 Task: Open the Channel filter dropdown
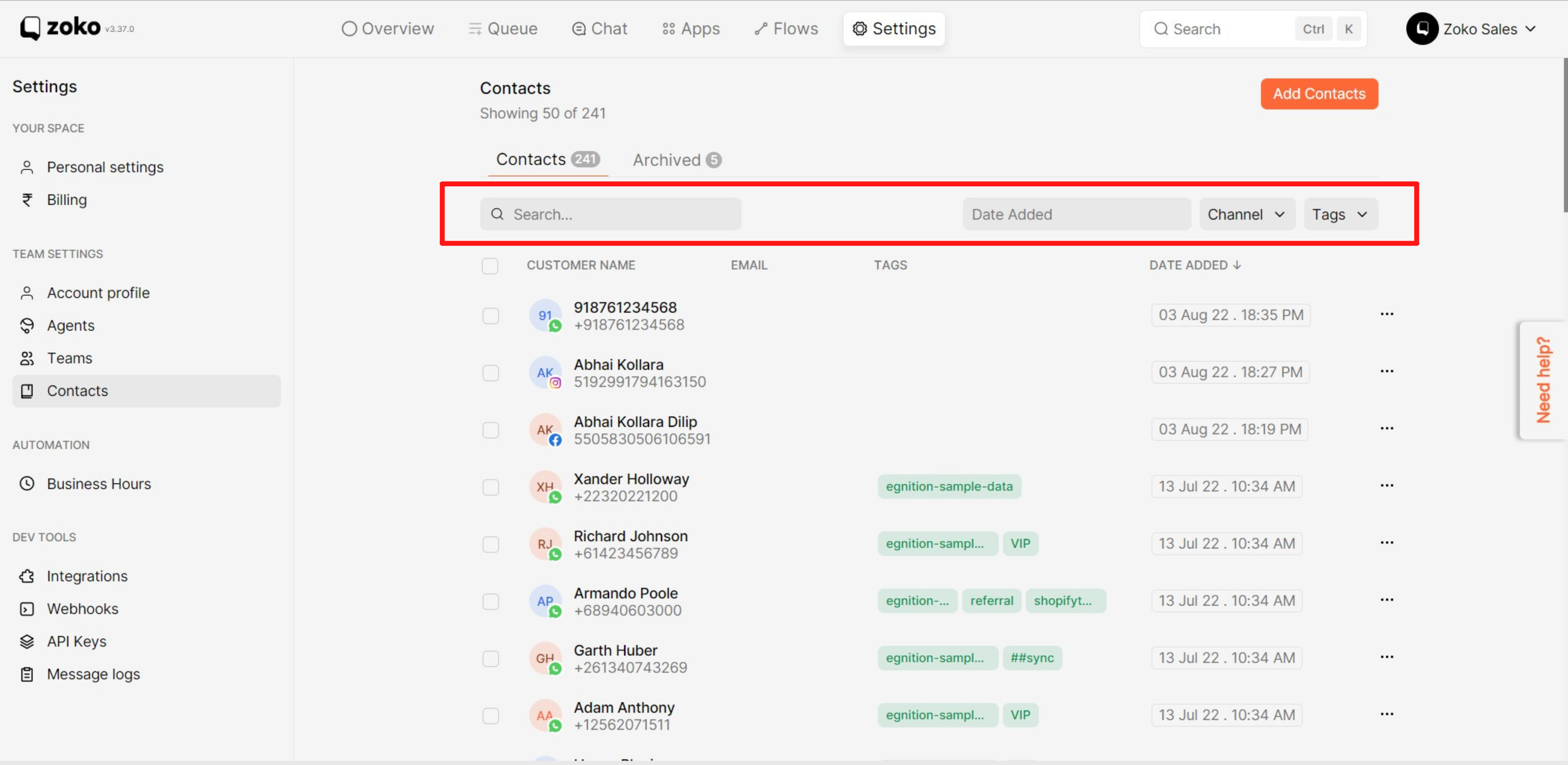pyautogui.click(x=1247, y=214)
